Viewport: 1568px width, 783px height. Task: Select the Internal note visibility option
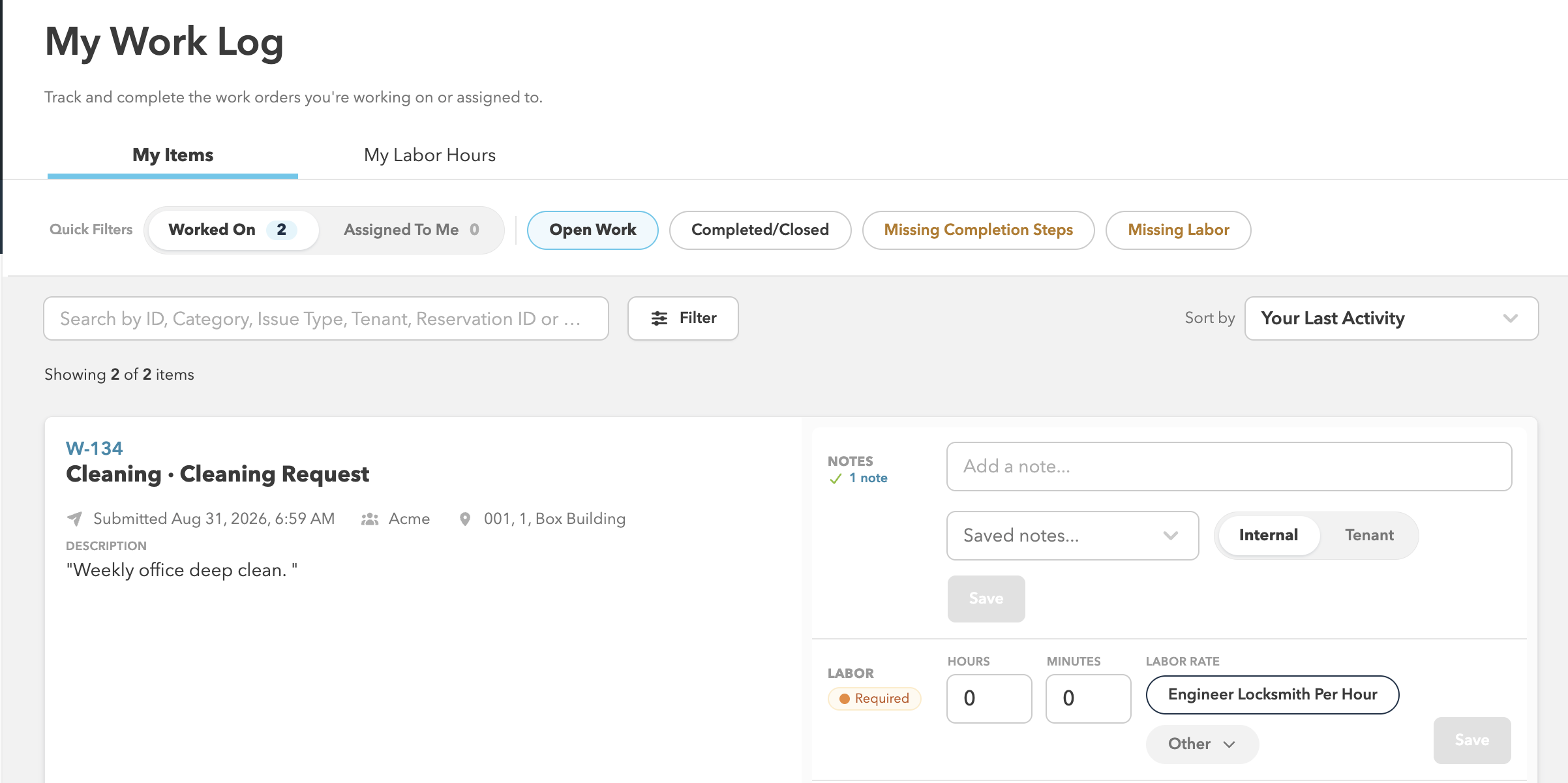point(1269,535)
